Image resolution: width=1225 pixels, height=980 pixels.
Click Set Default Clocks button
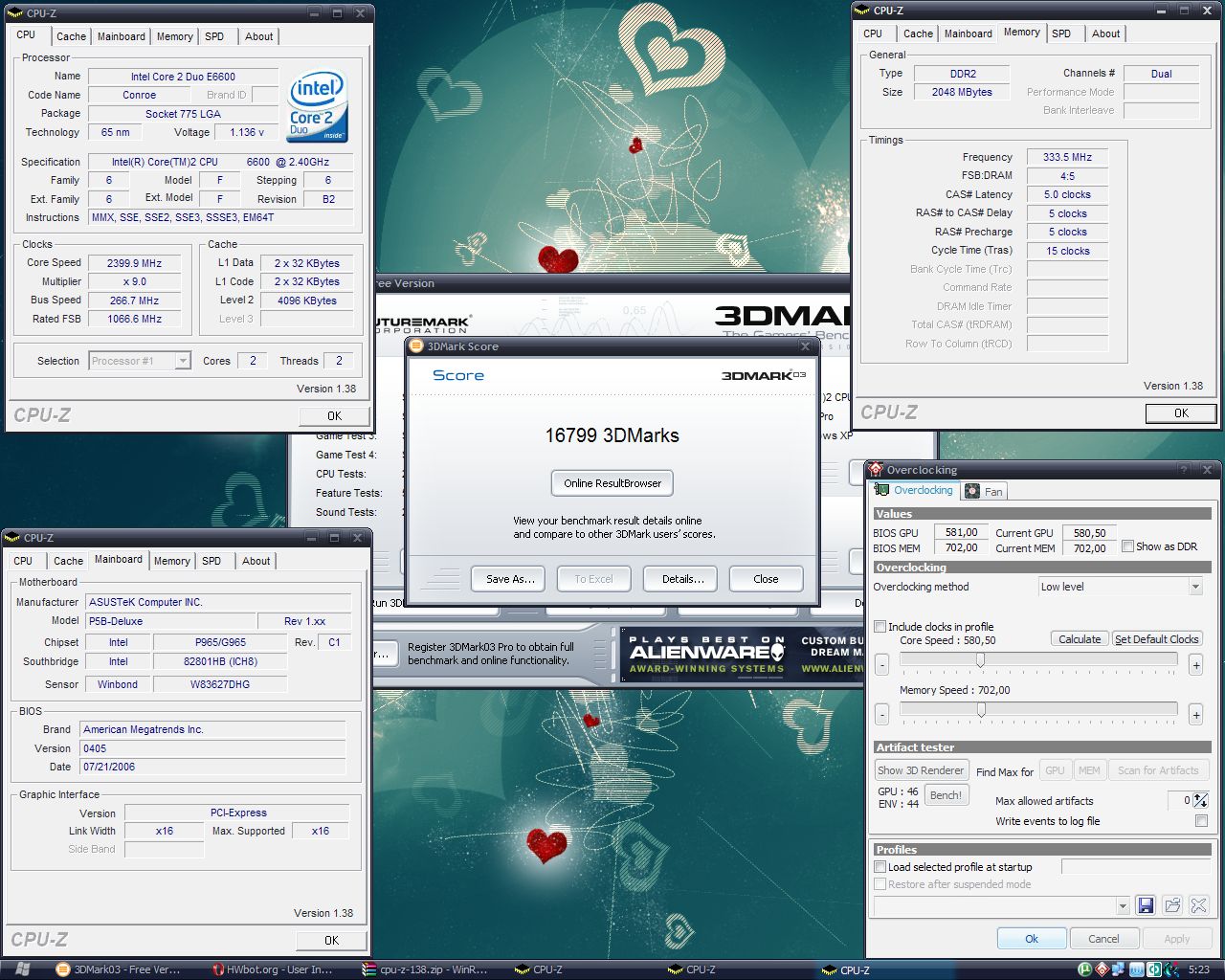1156,639
